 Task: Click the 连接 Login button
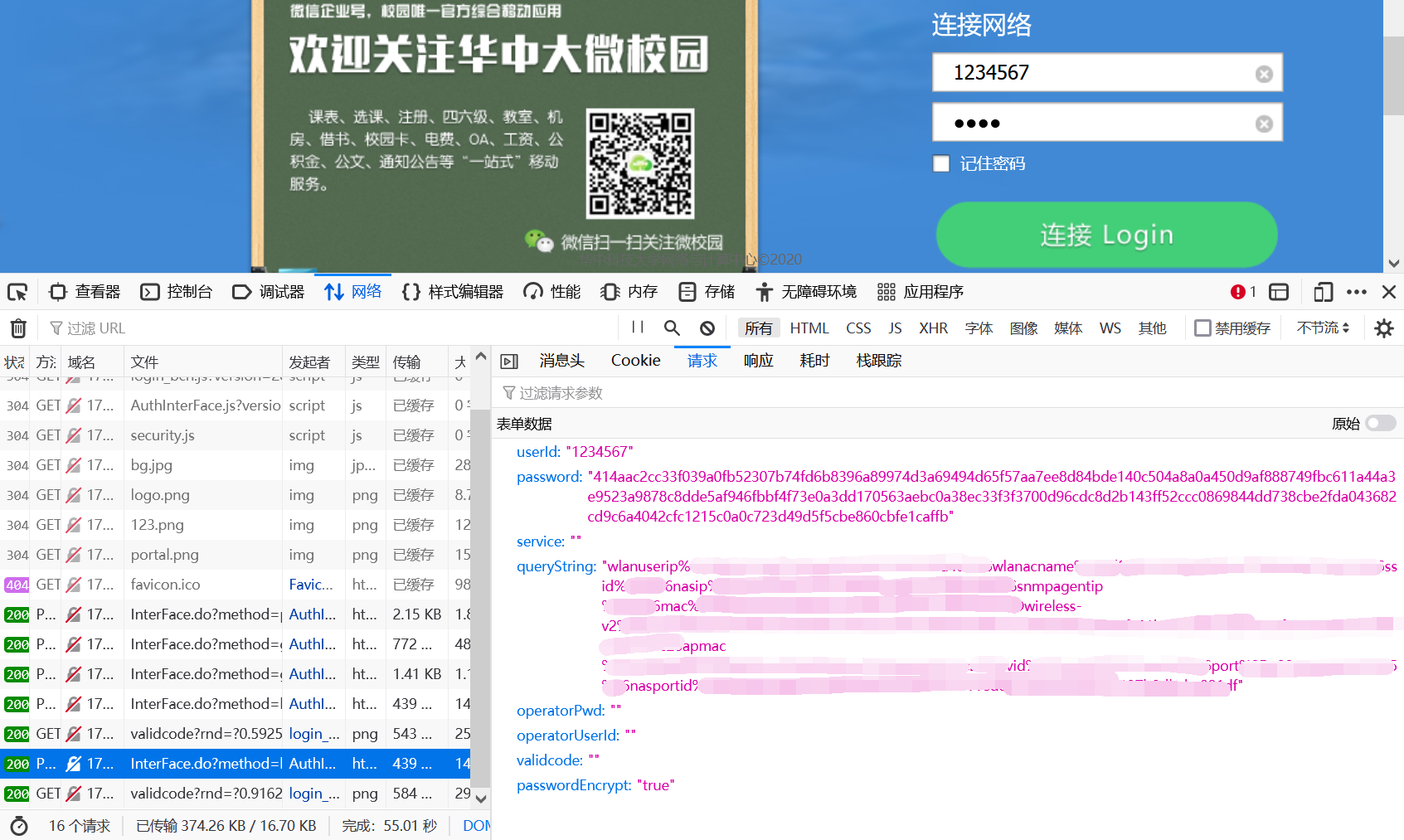(1106, 235)
